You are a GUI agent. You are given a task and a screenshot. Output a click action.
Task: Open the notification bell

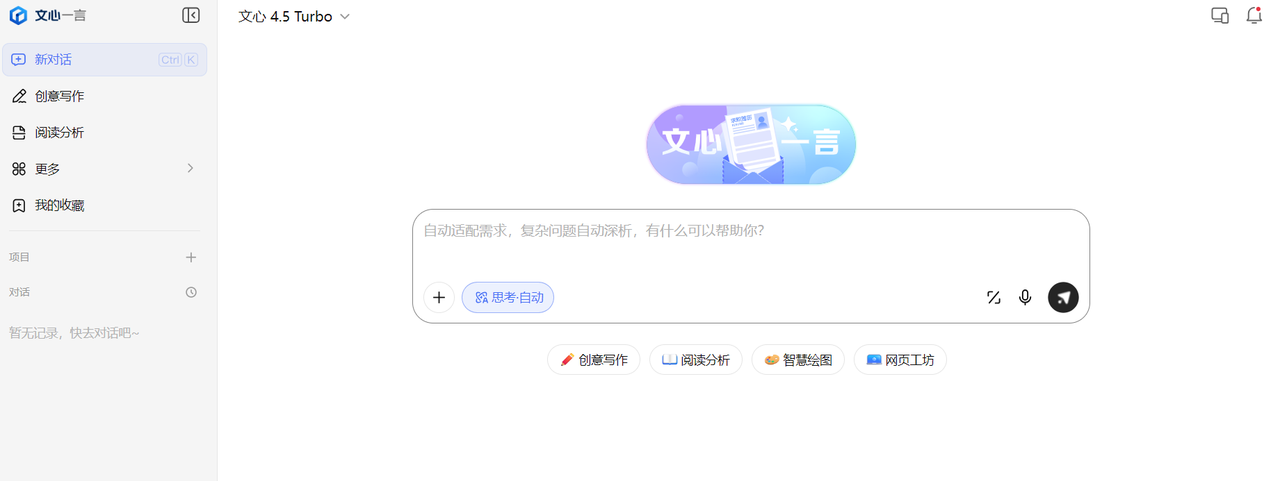(1254, 15)
